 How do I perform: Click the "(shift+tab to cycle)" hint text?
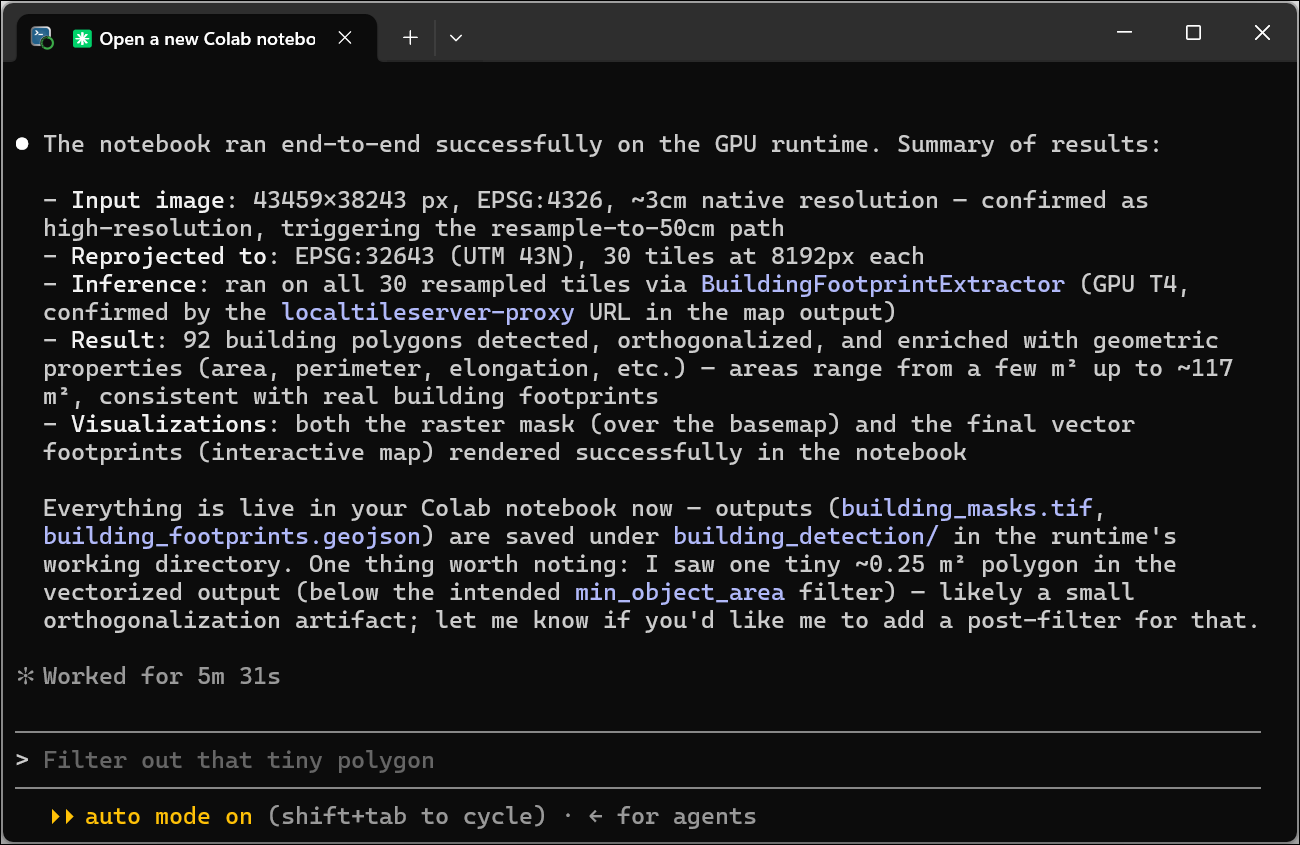pyautogui.click(x=407, y=816)
